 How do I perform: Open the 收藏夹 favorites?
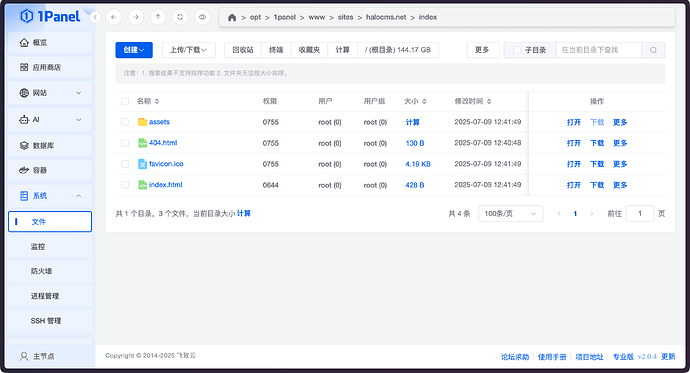tap(309, 50)
